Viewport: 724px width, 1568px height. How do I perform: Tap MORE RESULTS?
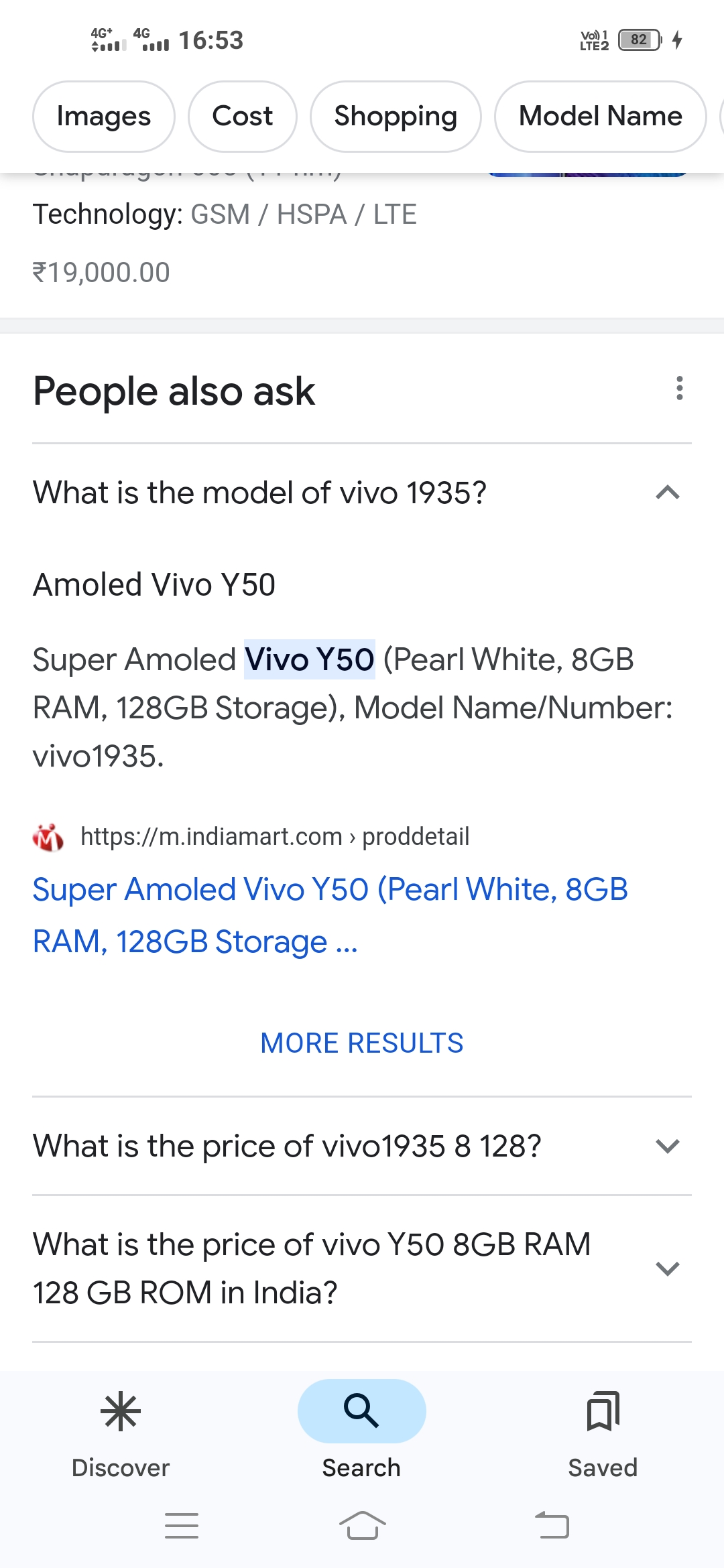(x=362, y=1043)
